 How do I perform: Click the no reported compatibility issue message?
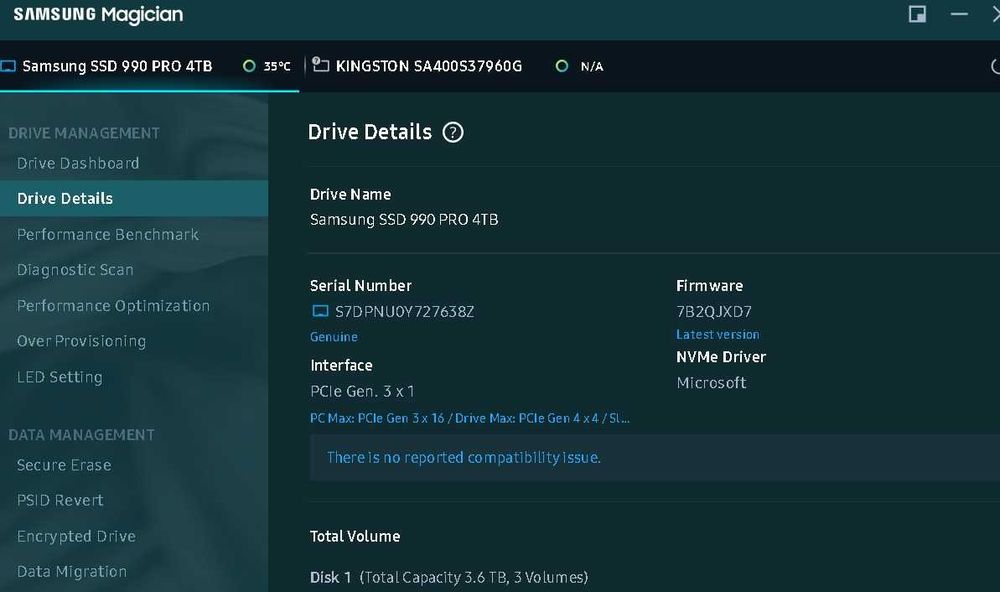click(464, 457)
